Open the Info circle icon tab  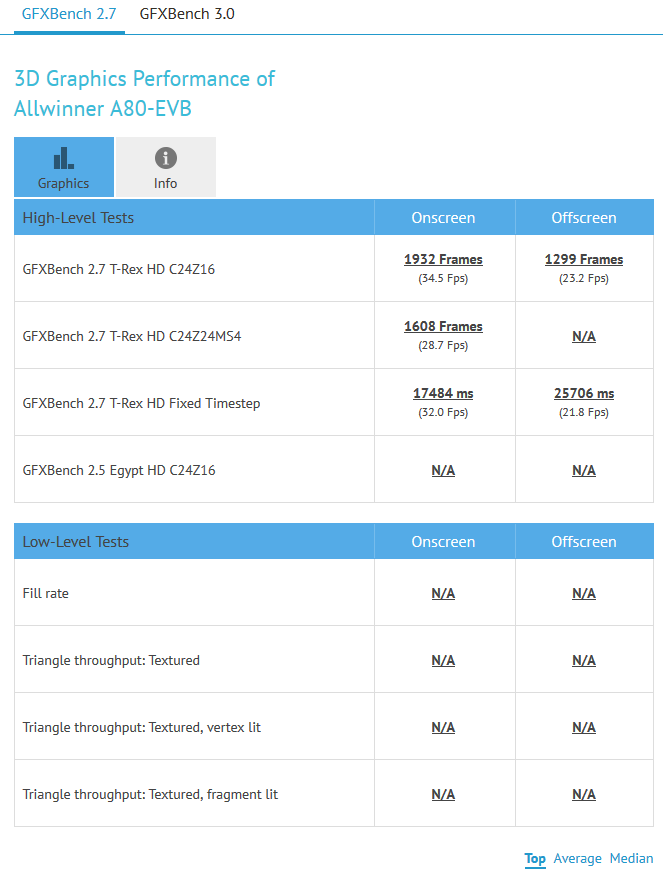click(166, 167)
